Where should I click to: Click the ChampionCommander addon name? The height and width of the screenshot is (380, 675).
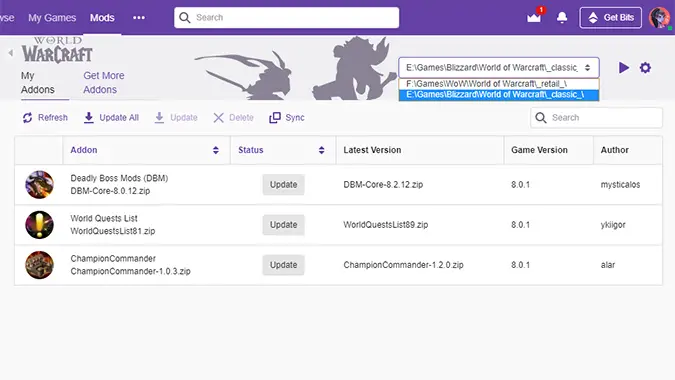[113, 259]
